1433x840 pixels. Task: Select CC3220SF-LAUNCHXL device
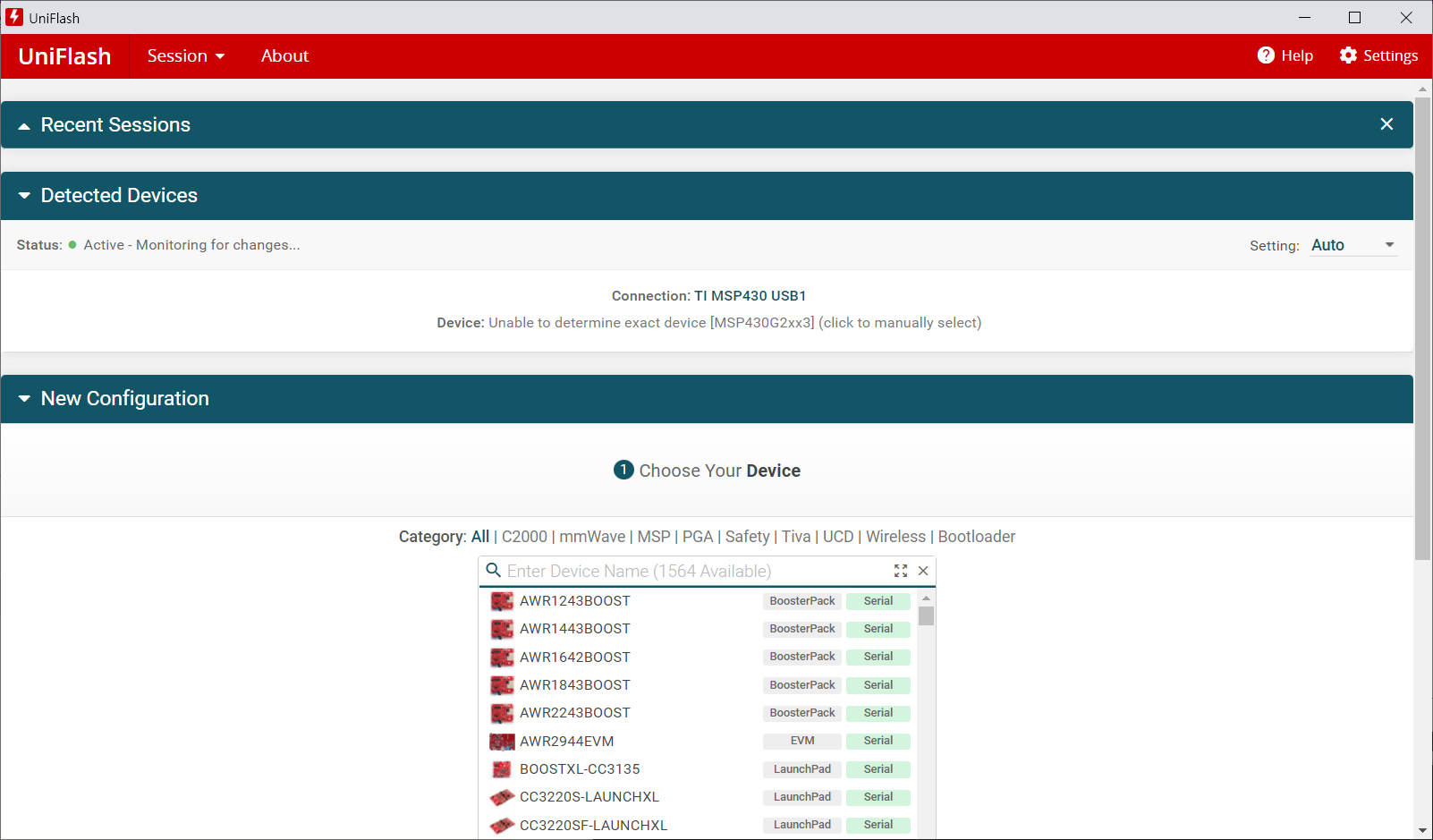pos(699,825)
